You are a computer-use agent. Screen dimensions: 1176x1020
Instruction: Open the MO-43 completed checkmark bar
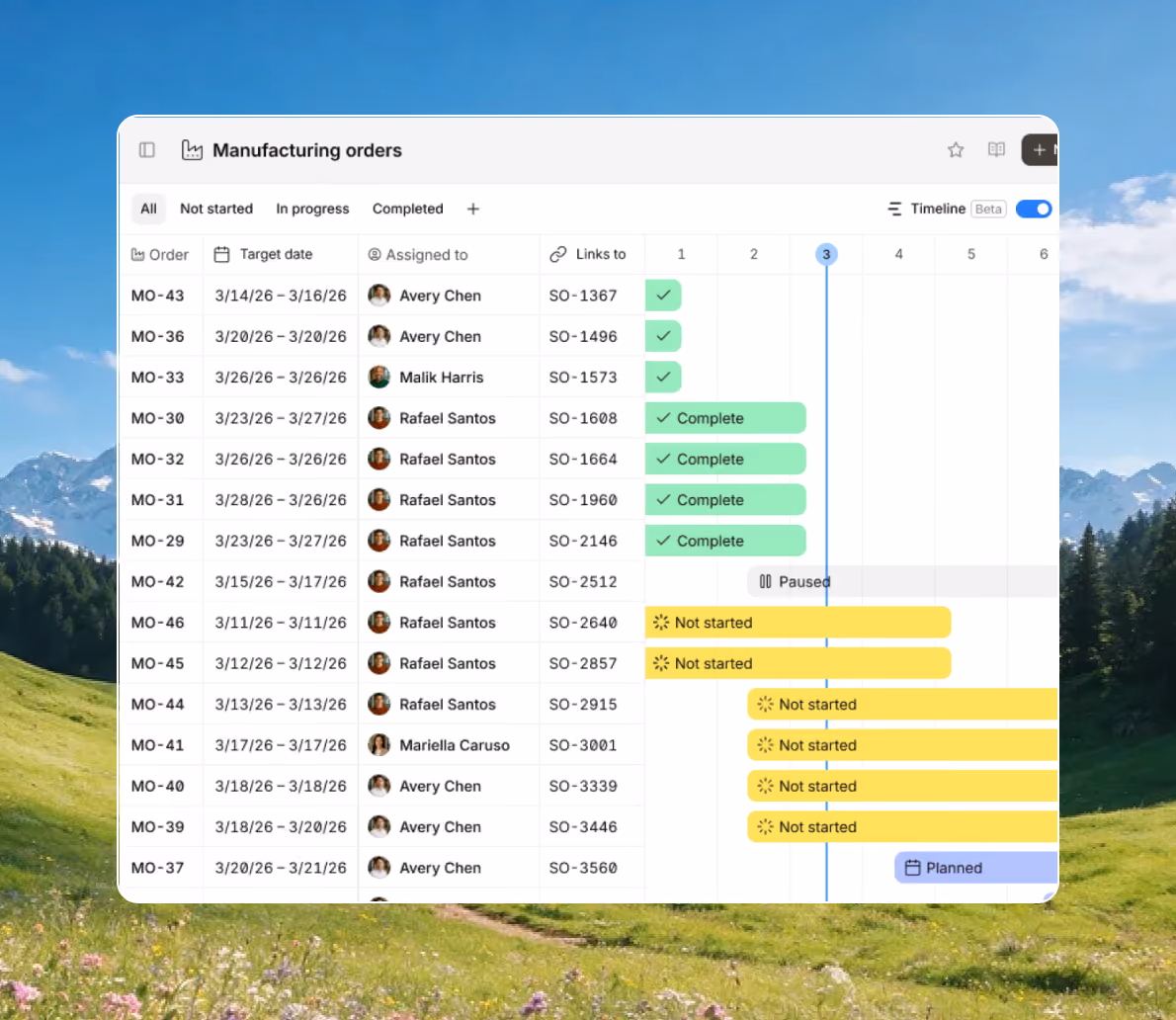pyautogui.click(x=663, y=296)
